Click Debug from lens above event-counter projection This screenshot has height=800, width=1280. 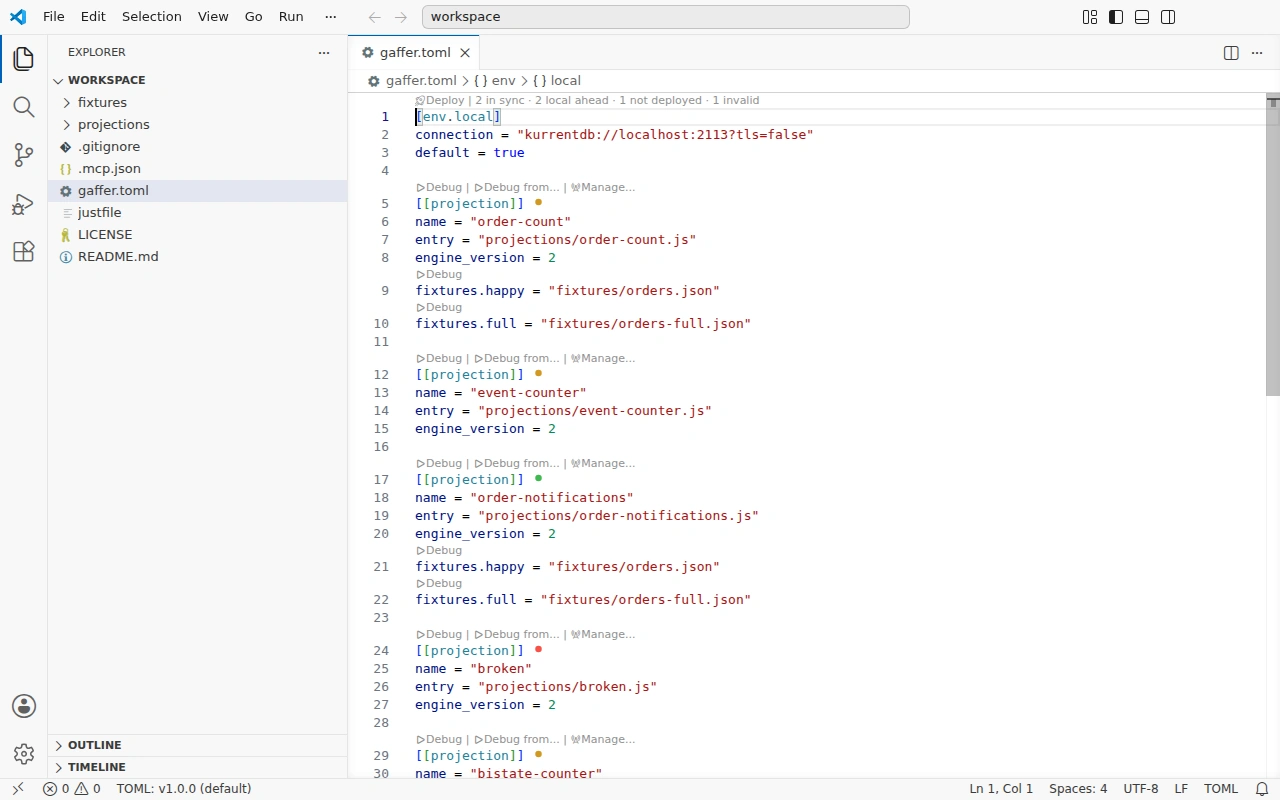(517, 358)
